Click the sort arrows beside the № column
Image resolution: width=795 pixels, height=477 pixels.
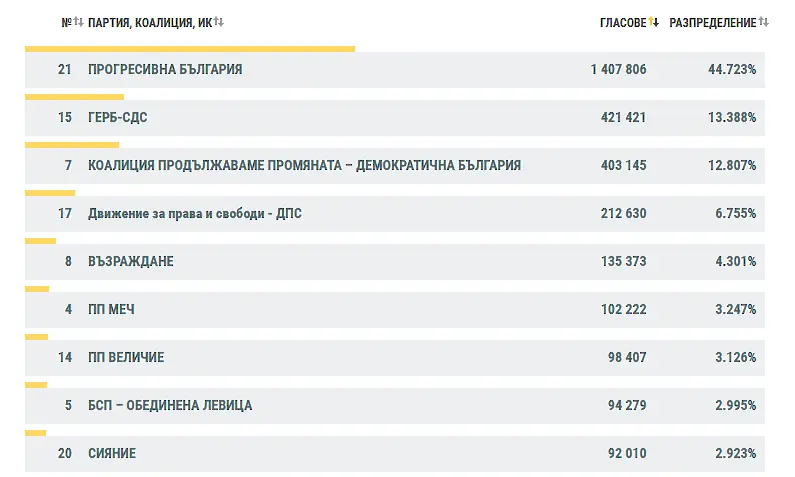[78, 22]
